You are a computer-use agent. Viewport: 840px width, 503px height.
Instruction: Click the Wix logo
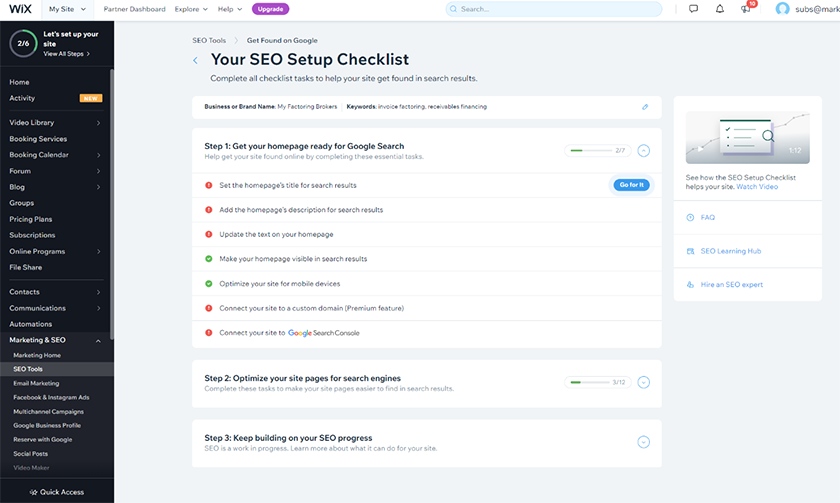point(20,9)
